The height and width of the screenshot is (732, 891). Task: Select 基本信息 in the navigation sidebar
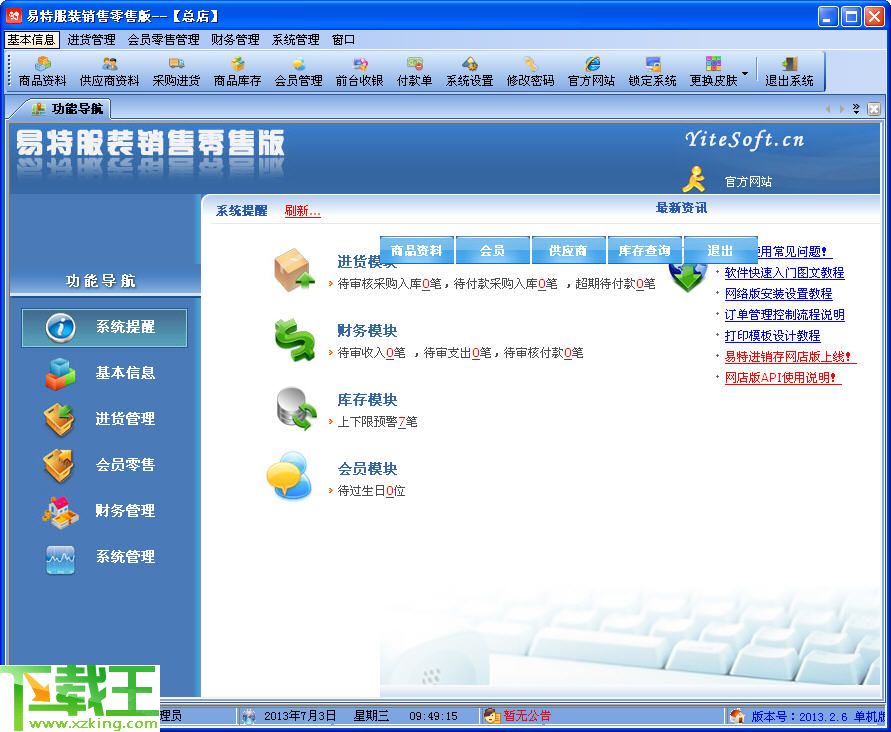[100, 373]
